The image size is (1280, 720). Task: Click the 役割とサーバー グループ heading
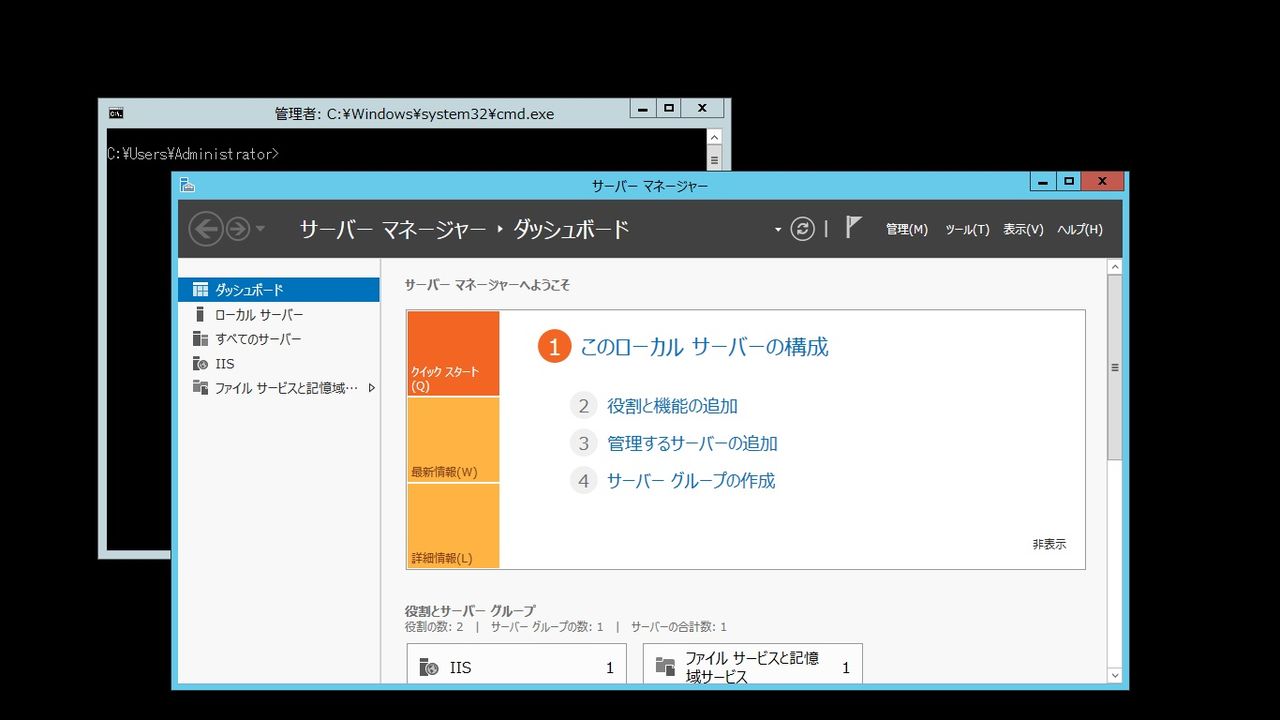tap(470, 611)
